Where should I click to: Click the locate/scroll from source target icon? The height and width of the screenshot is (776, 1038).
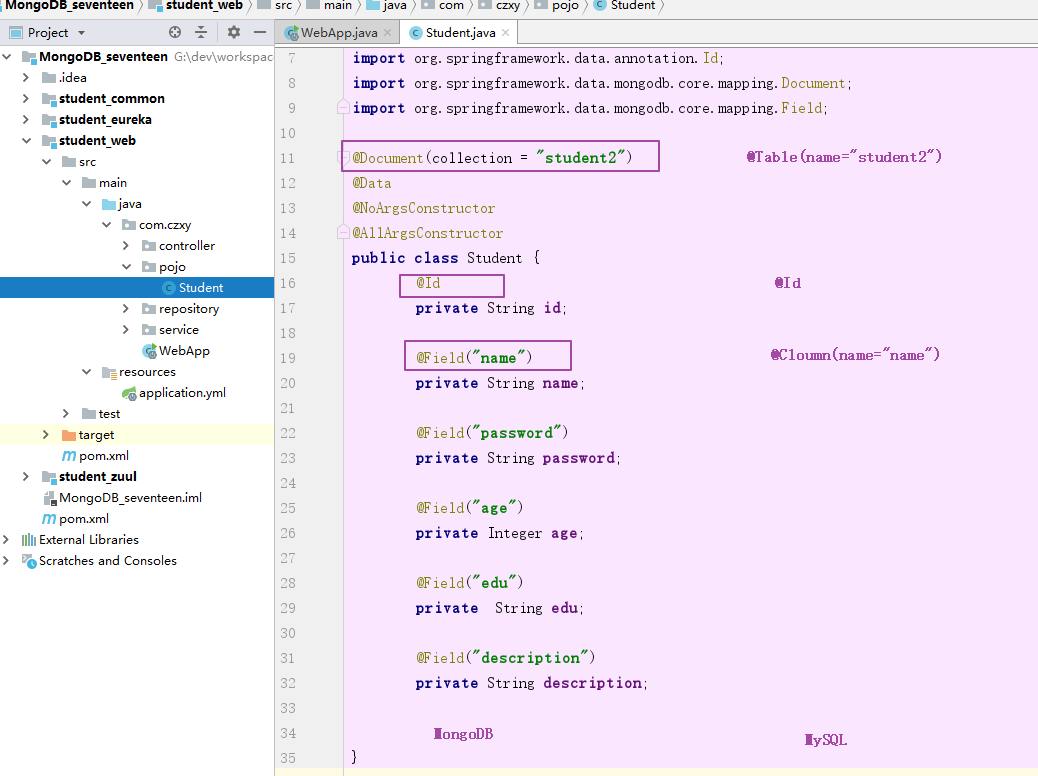(x=175, y=32)
